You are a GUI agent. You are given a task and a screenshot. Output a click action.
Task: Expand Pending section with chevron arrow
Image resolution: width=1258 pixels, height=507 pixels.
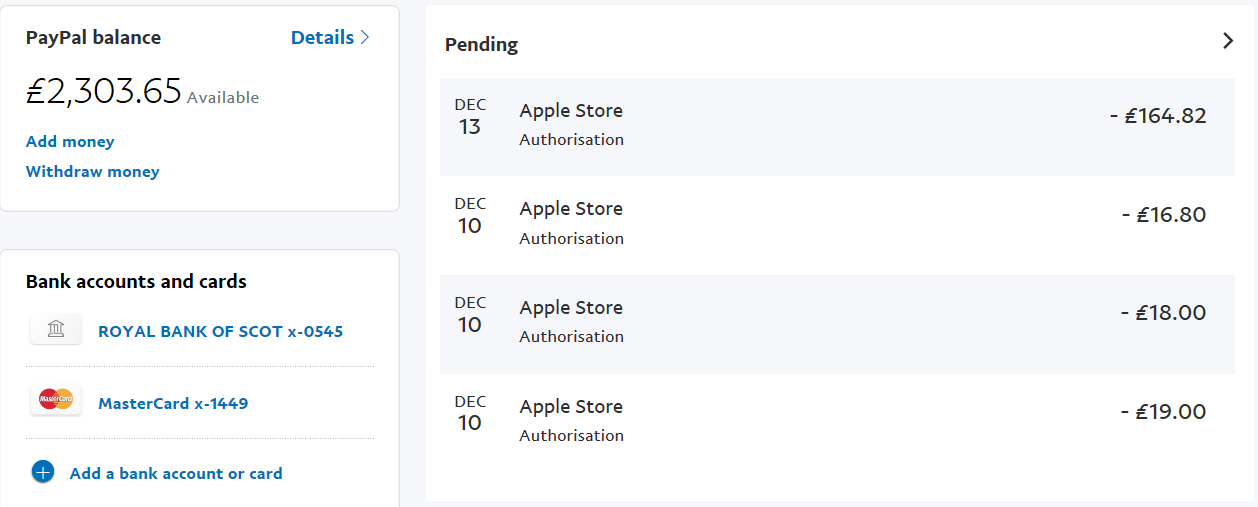click(x=1229, y=41)
